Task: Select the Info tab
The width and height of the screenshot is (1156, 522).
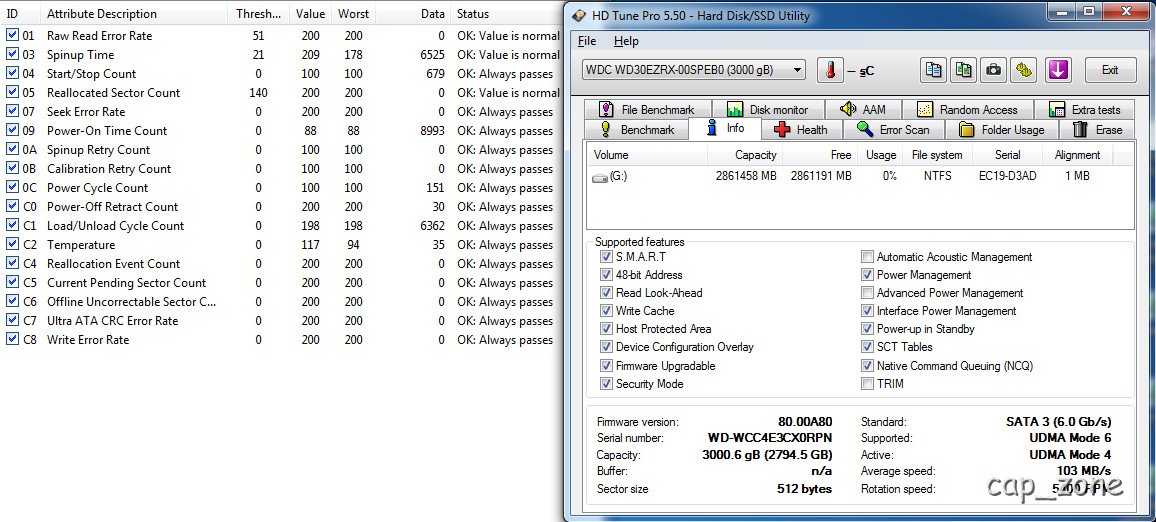Action: tap(725, 128)
